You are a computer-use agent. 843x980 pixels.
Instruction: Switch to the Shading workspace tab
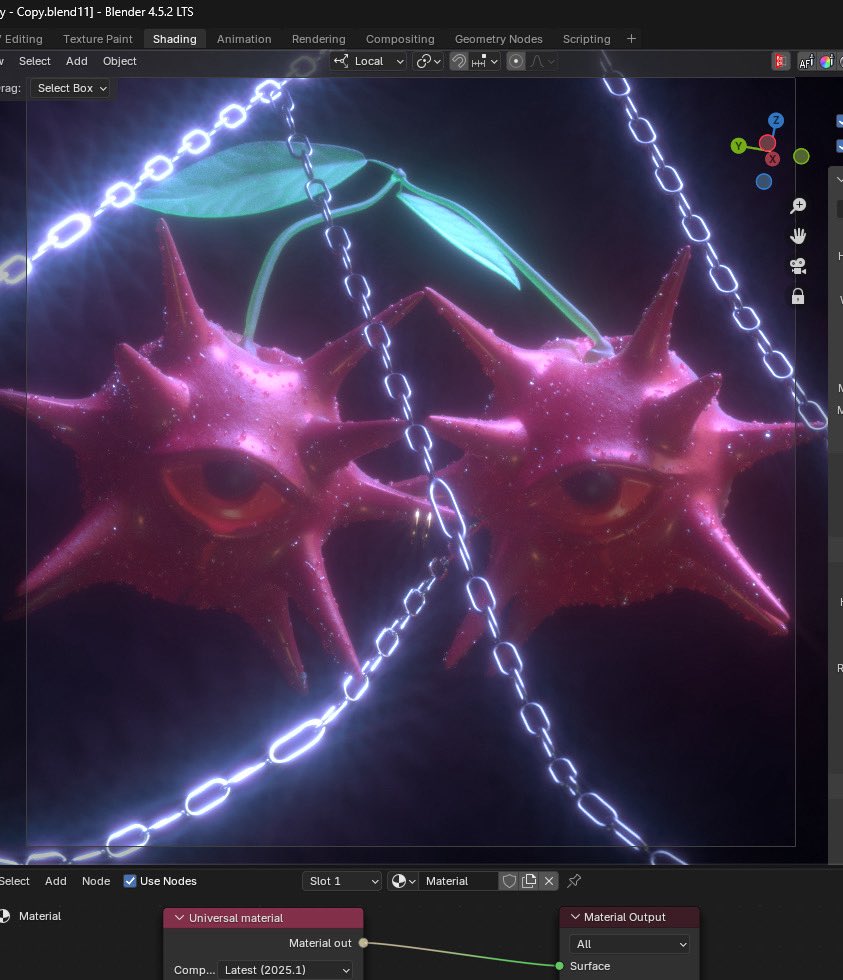tap(174, 39)
